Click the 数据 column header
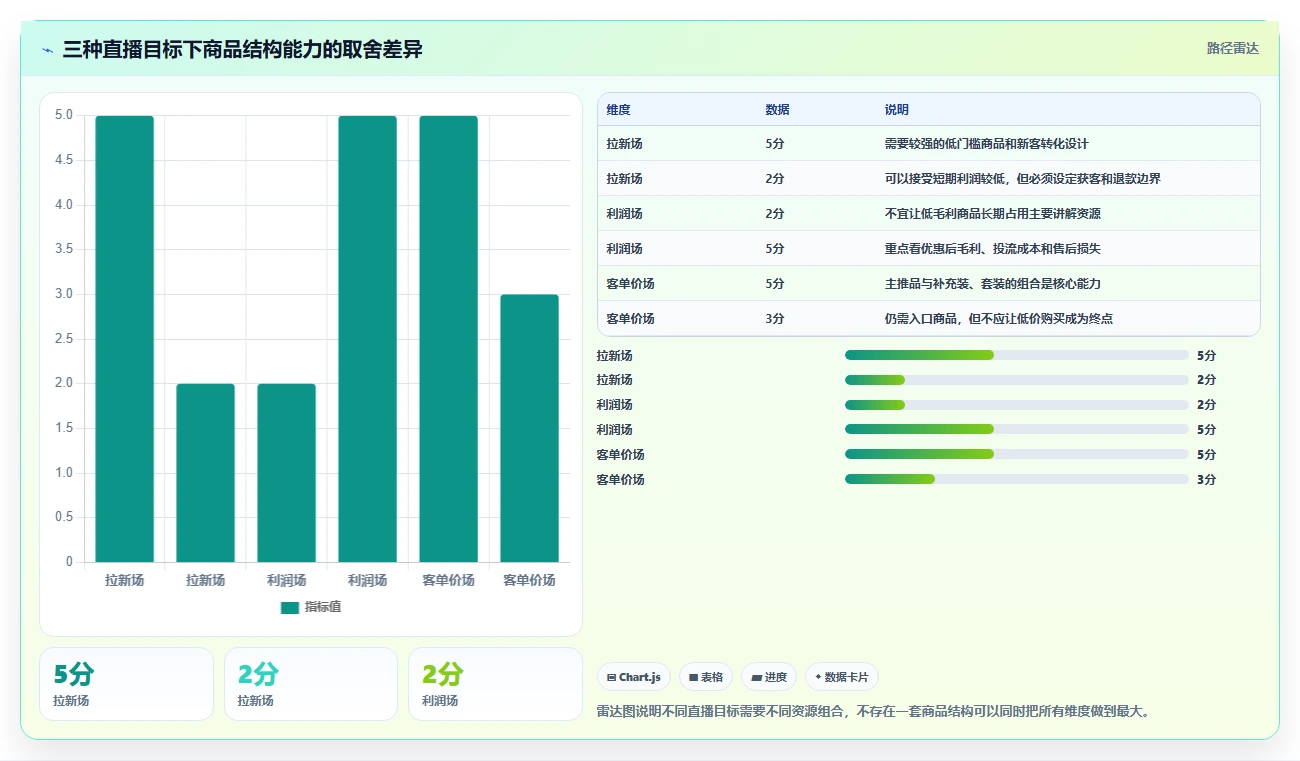Screen dimensions: 1300x761 [777, 110]
